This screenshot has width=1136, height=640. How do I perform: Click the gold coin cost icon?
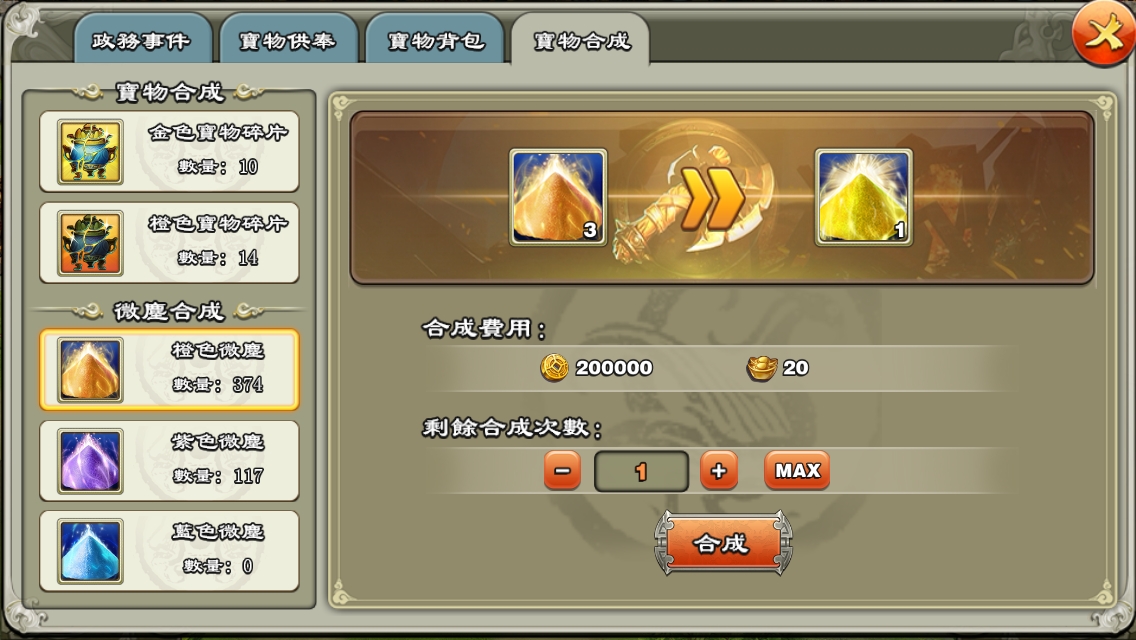click(x=554, y=367)
